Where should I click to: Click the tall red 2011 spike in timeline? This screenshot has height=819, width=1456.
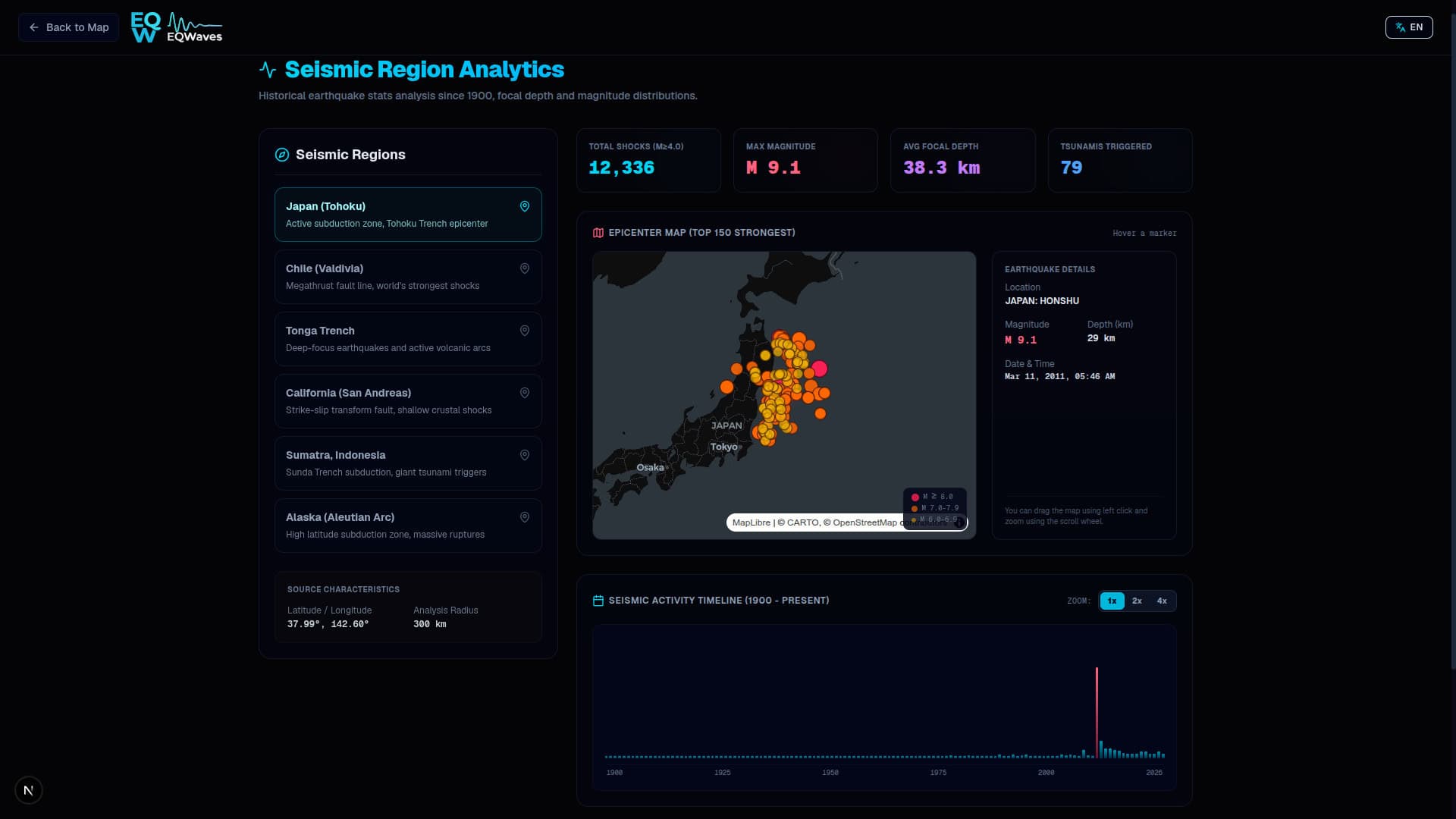click(1097, 712)
